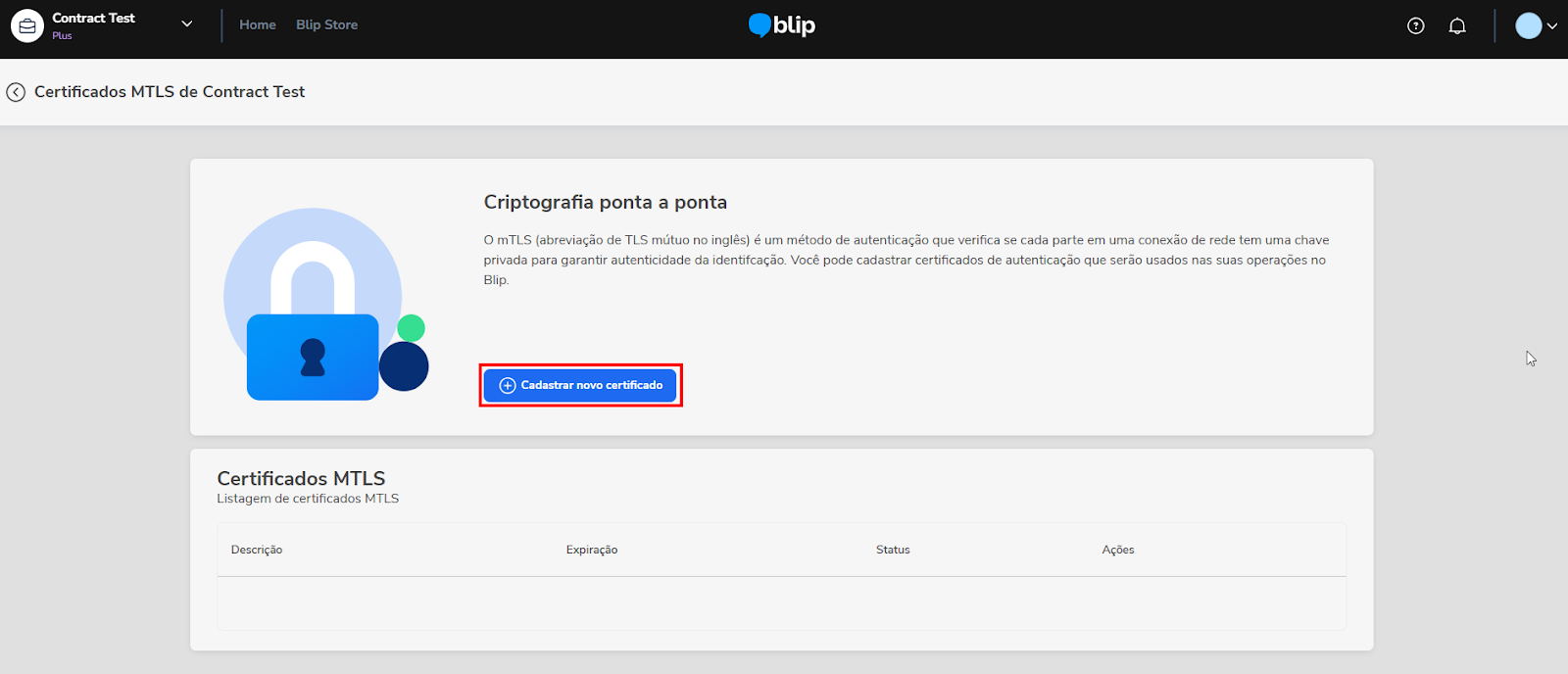Open the notifications bell icon
1568x674 pixels.
pos(1457,26)
